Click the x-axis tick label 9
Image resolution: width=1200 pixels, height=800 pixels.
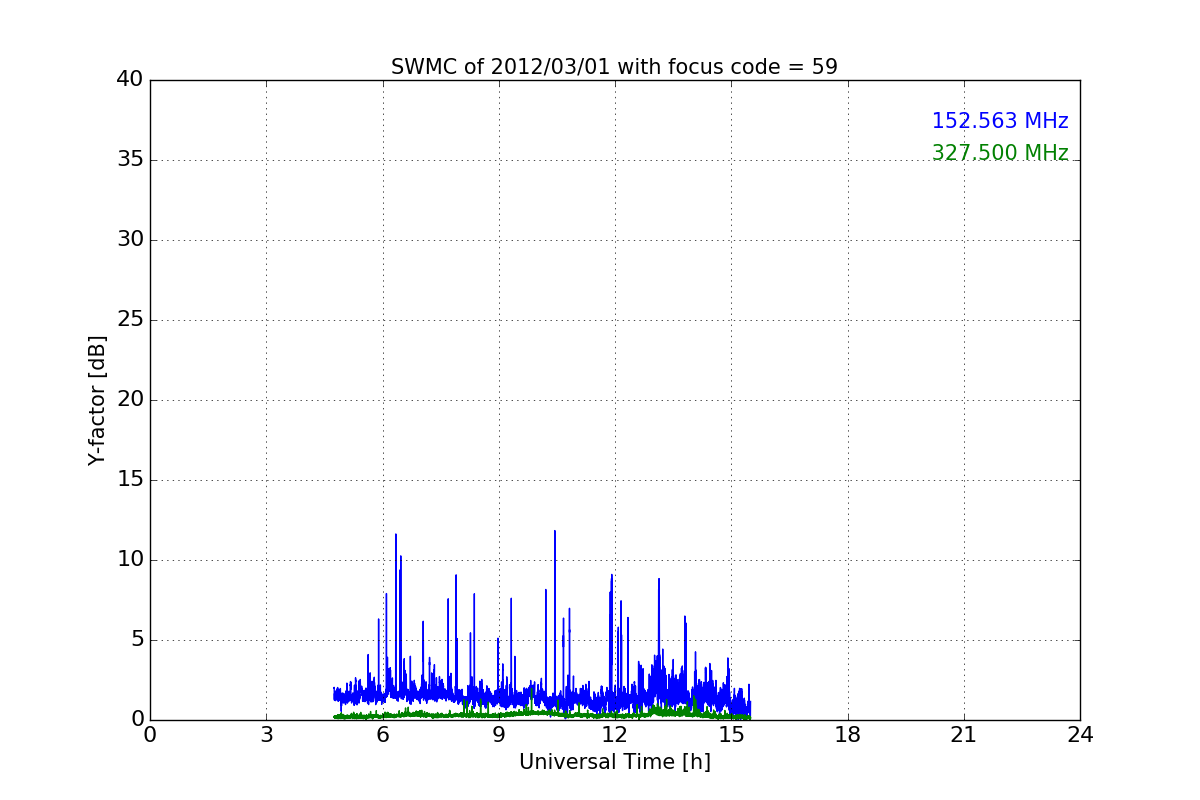499,735
